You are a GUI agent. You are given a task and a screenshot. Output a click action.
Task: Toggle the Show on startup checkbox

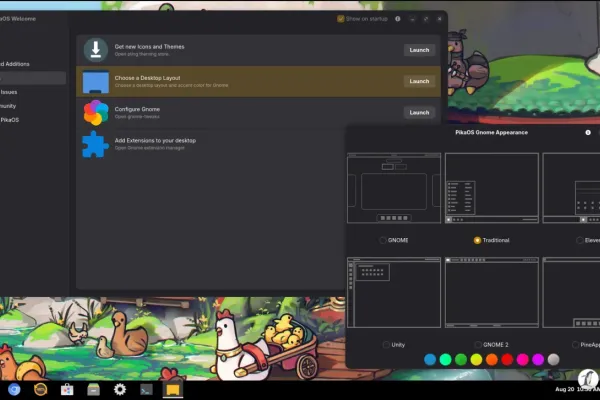coord(341,19)
